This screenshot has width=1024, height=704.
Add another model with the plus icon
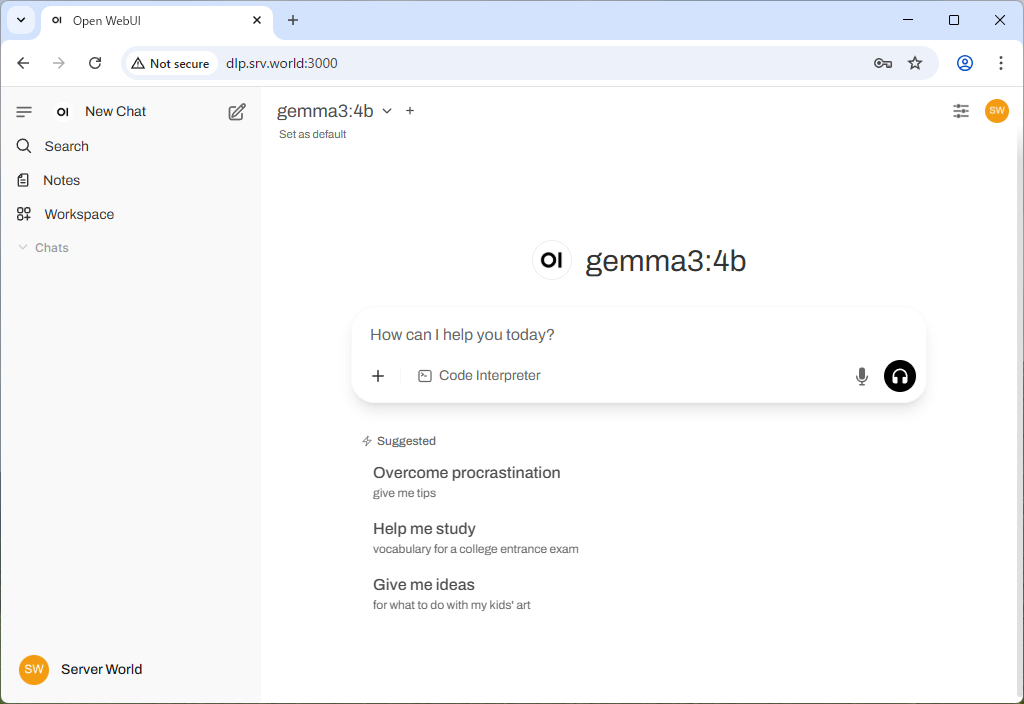tap(410, 111)
